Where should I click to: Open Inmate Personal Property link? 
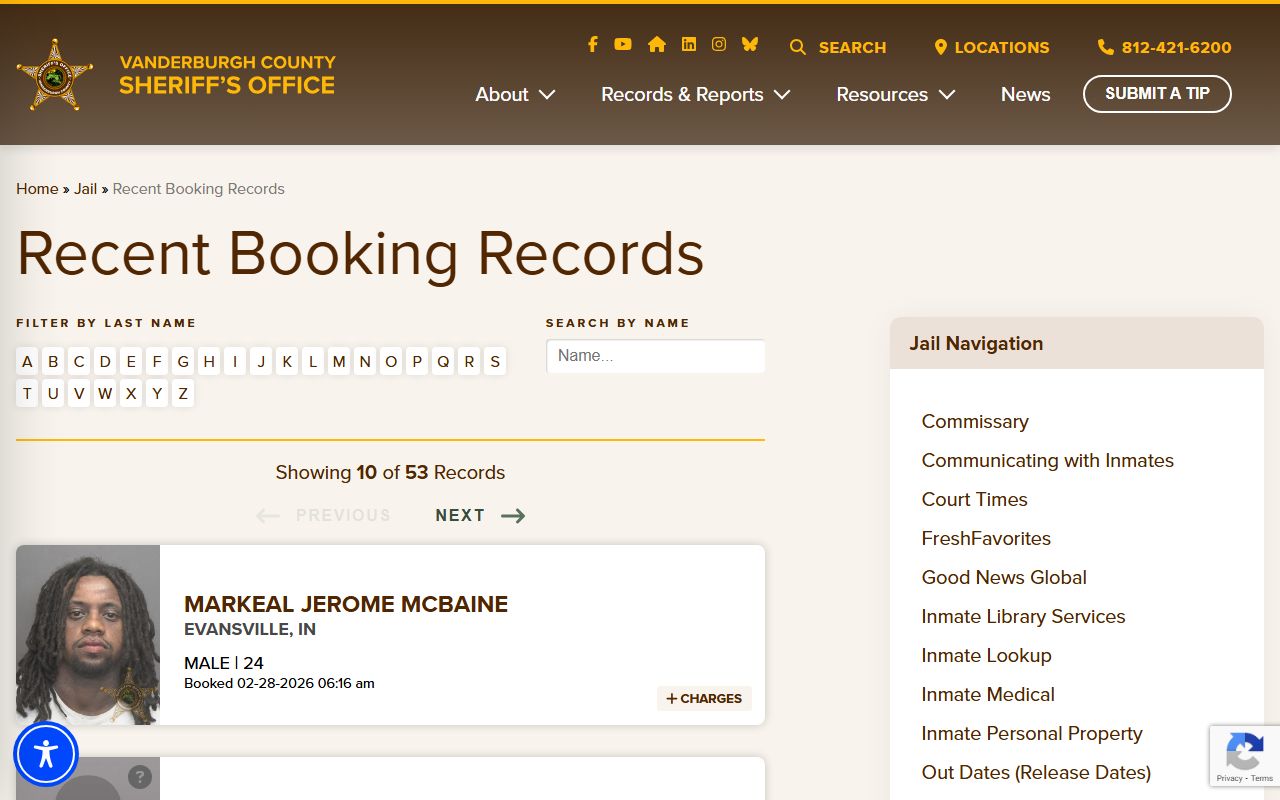1032,734
